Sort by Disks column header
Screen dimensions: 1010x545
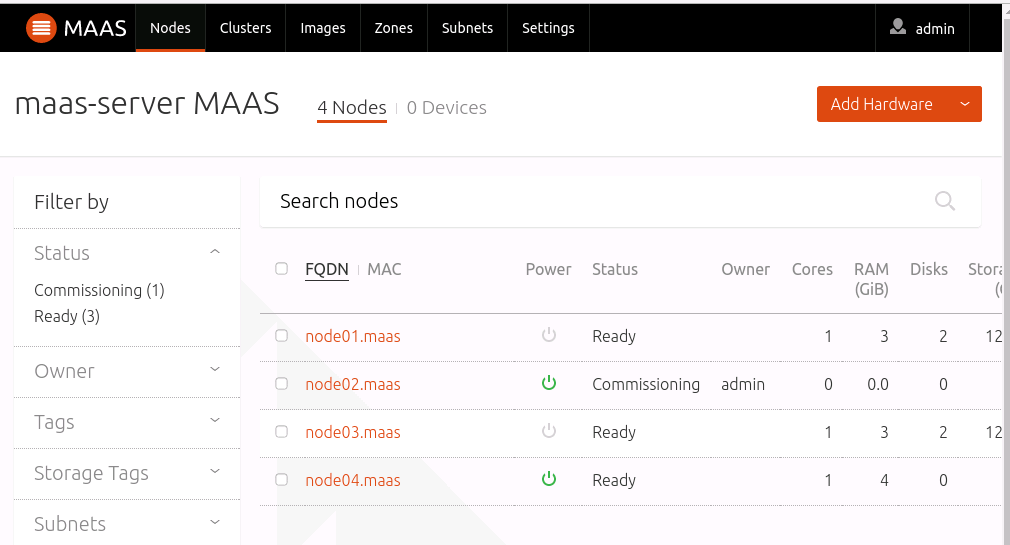tap(929, 269)
